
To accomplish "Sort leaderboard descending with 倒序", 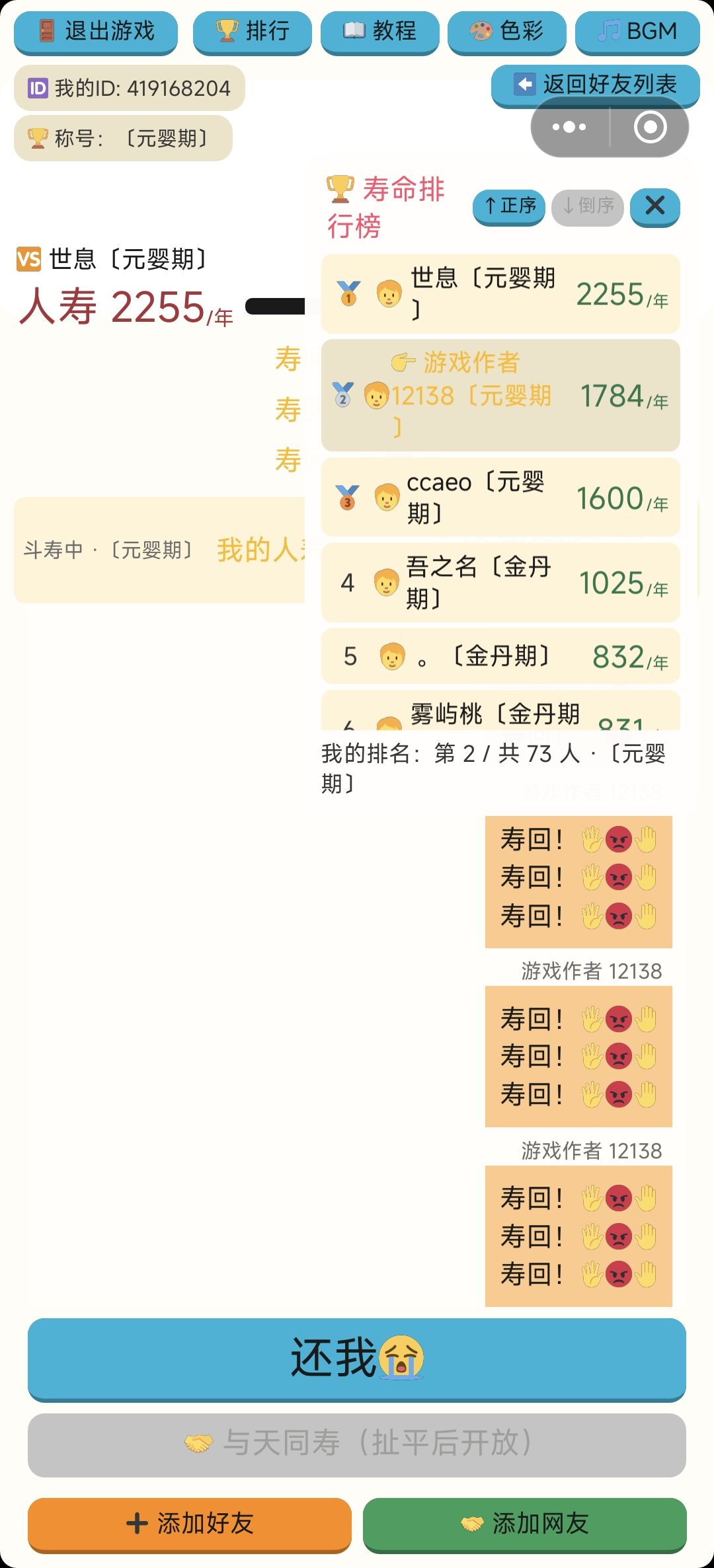I will 588,206.
